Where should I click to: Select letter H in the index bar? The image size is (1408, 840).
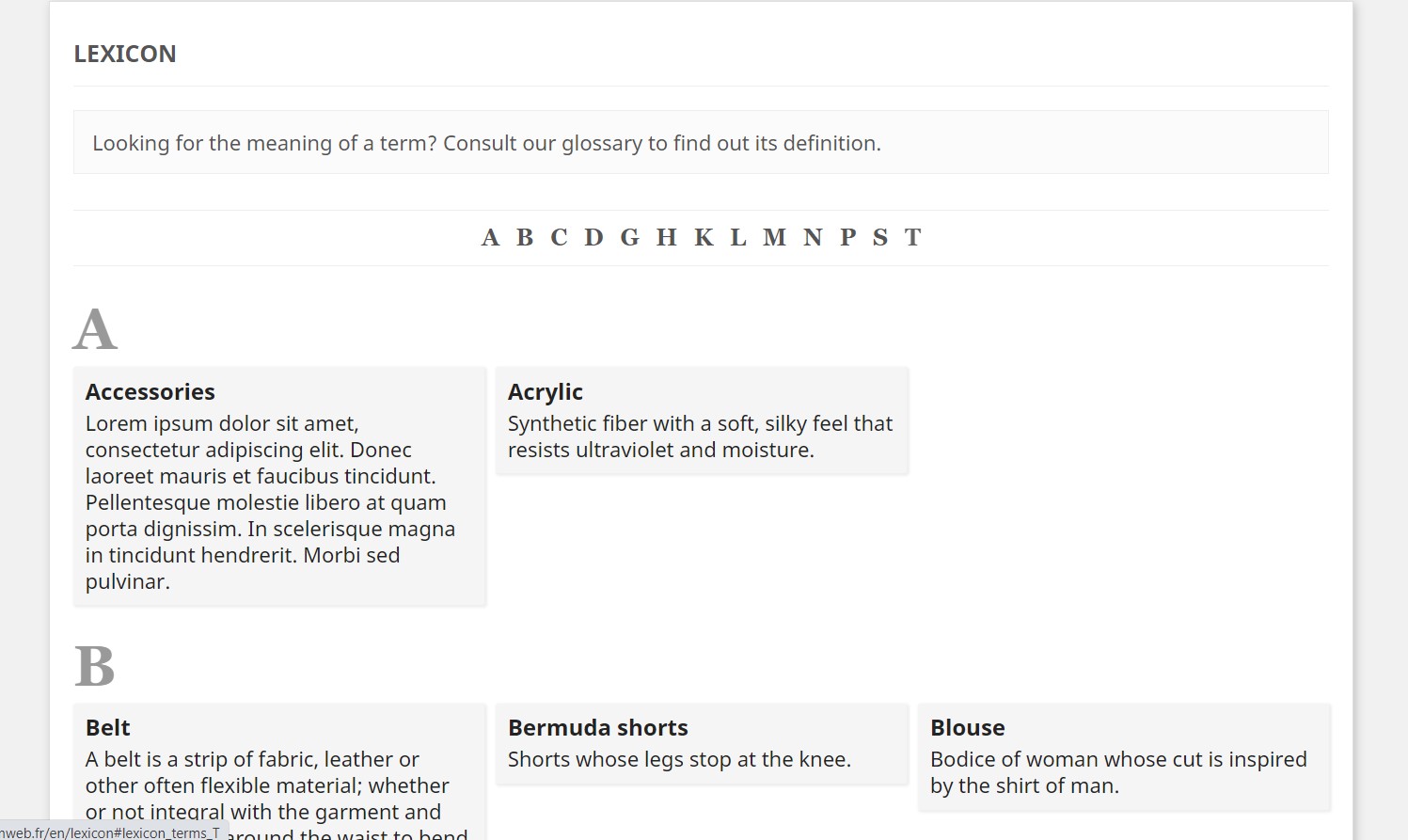click(667, 238)
